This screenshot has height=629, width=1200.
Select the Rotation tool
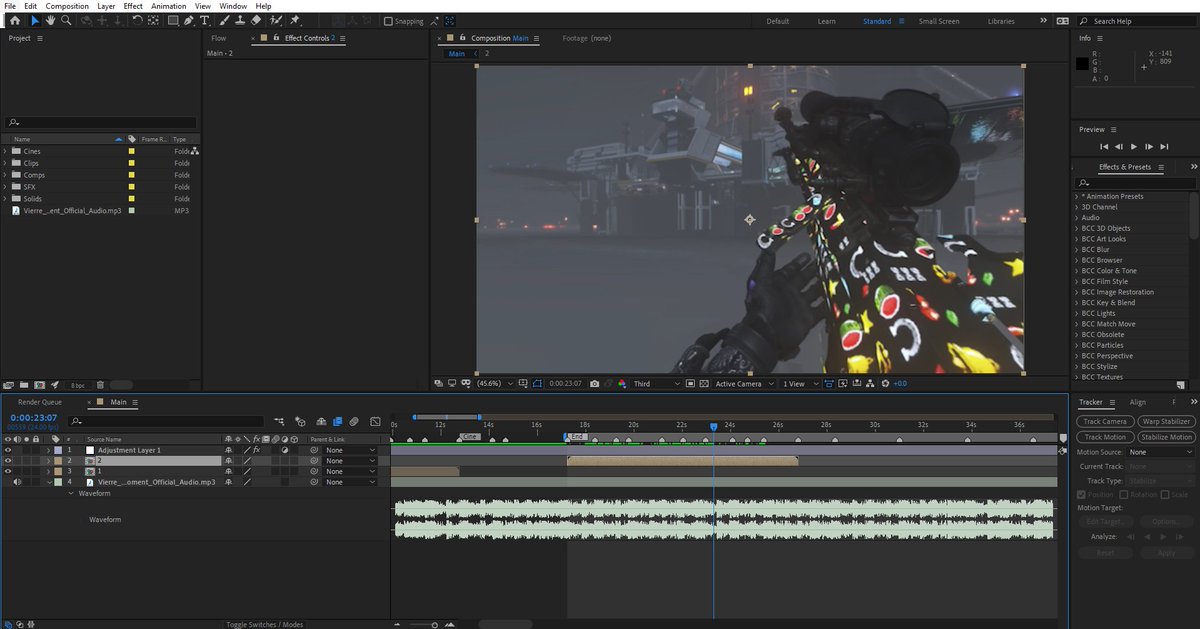pyautogui.click(x=137, y=20)
